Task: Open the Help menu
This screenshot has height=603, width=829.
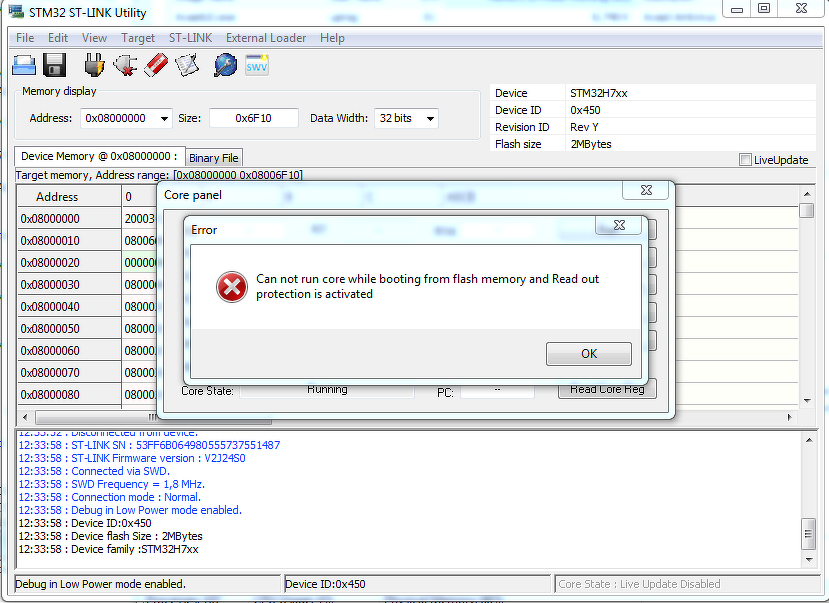Action: [332, 38]
